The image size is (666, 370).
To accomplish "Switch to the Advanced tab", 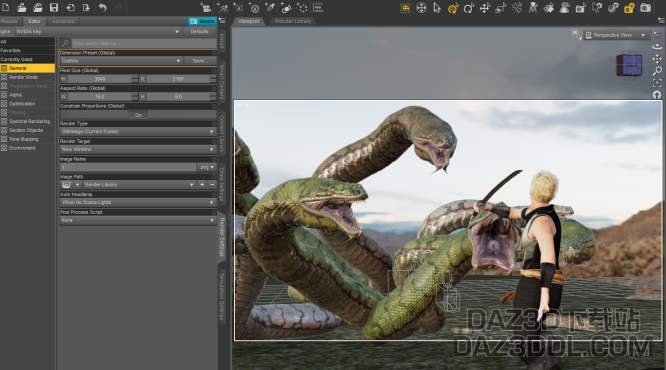I will point(63,21).
